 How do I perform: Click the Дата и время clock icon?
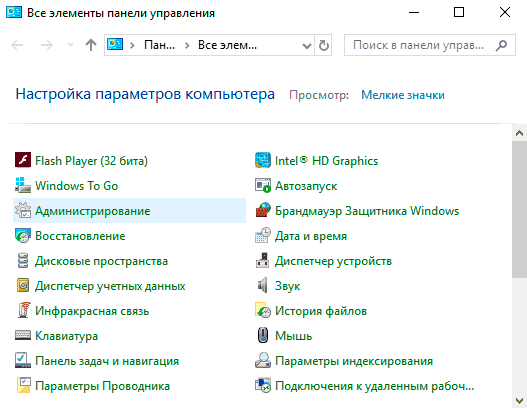coord(263,235)
